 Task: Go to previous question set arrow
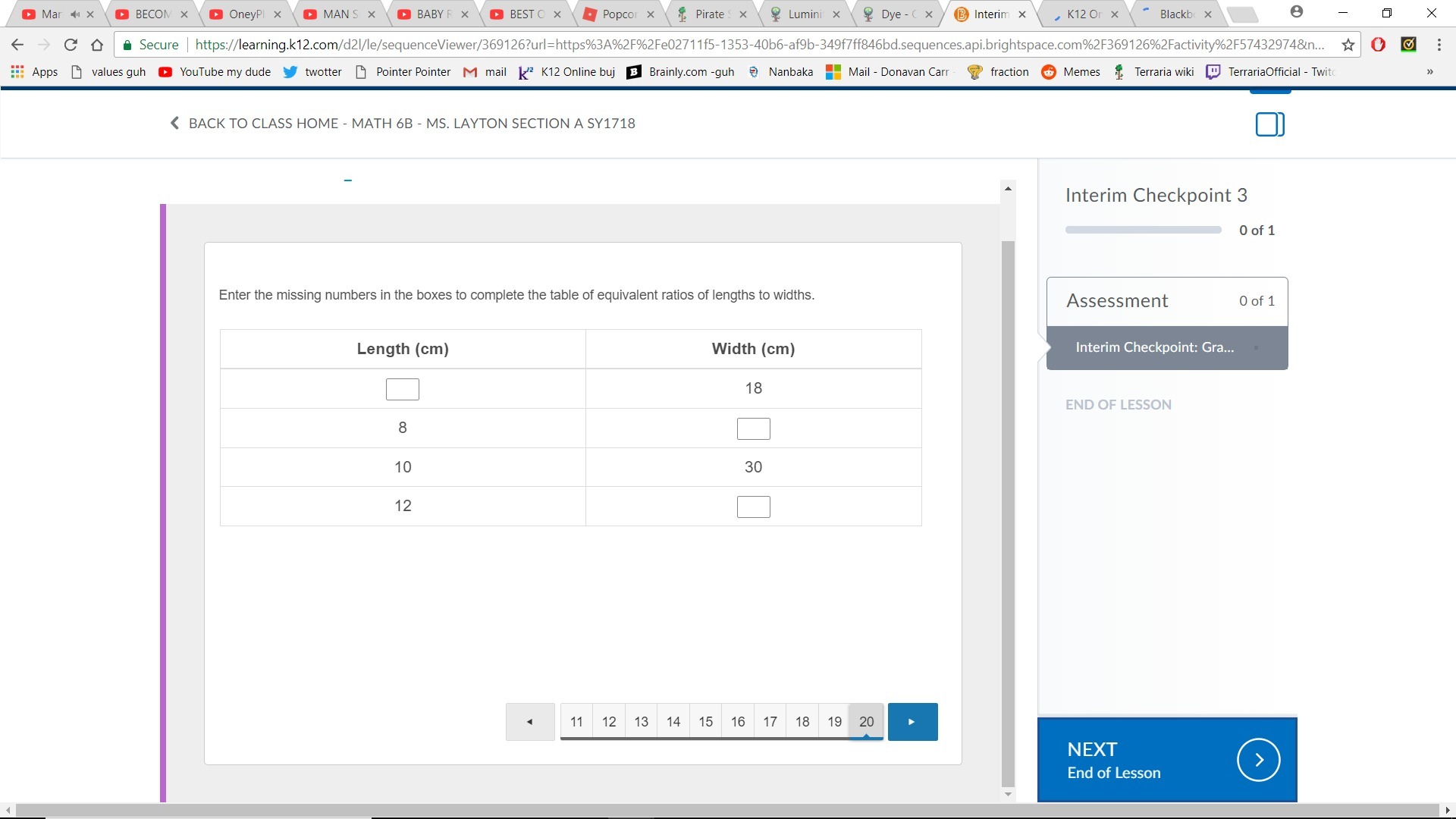pyautogui.click(x=530, y=722)
